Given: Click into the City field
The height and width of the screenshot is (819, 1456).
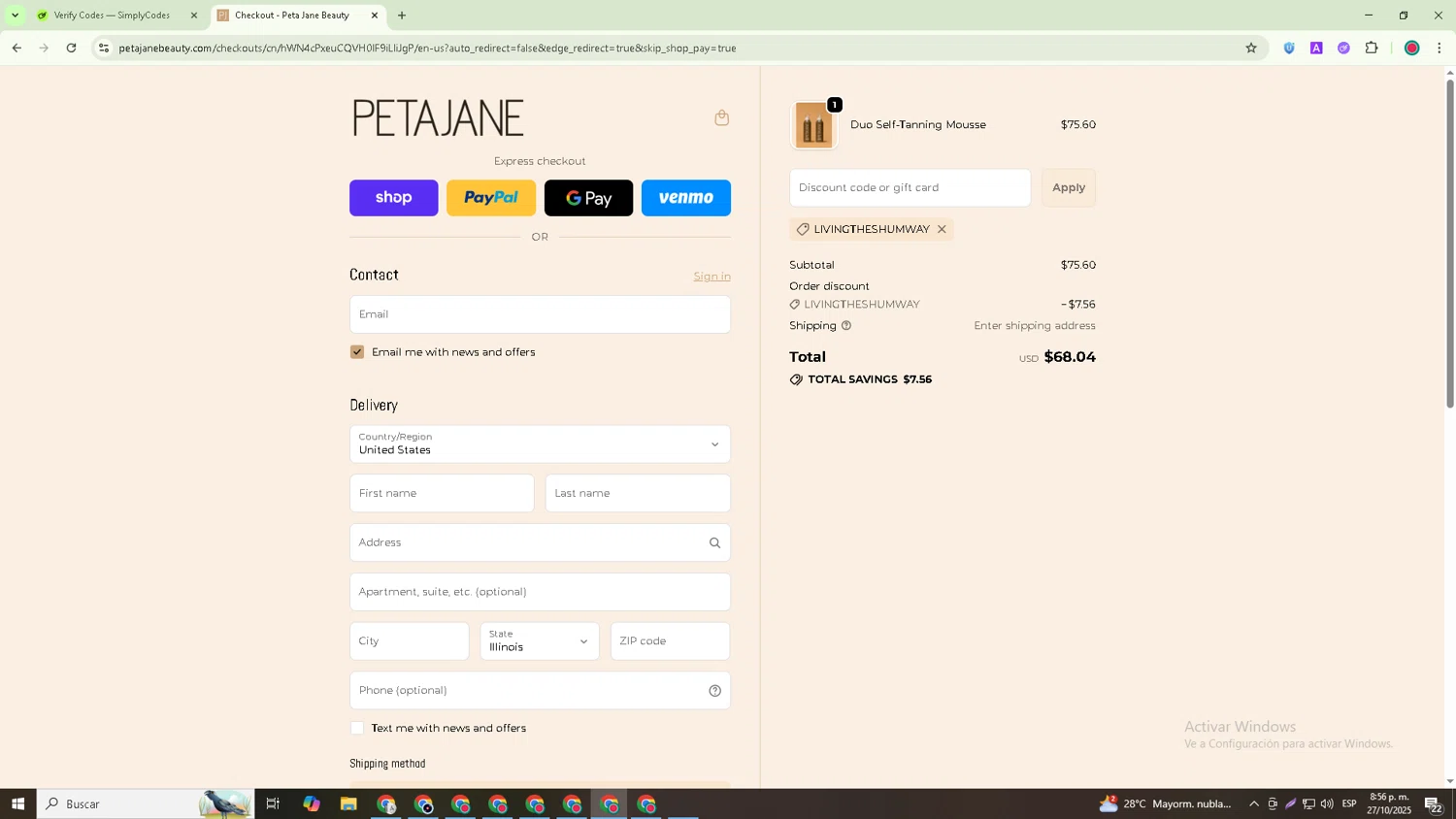Looking at the screenshot, I should 409,641.
